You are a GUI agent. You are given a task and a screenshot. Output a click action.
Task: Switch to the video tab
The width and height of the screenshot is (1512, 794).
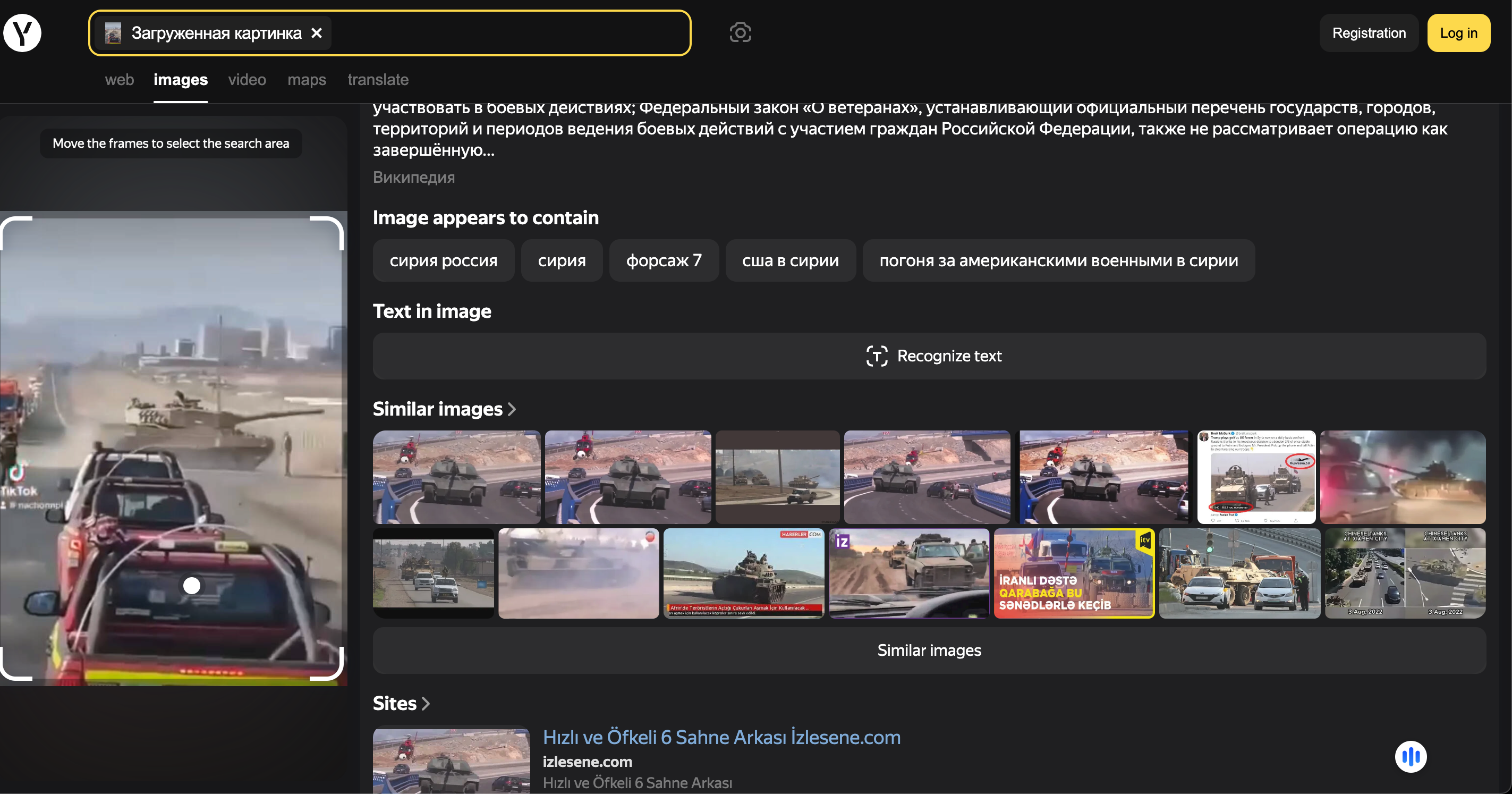[247, 79]
